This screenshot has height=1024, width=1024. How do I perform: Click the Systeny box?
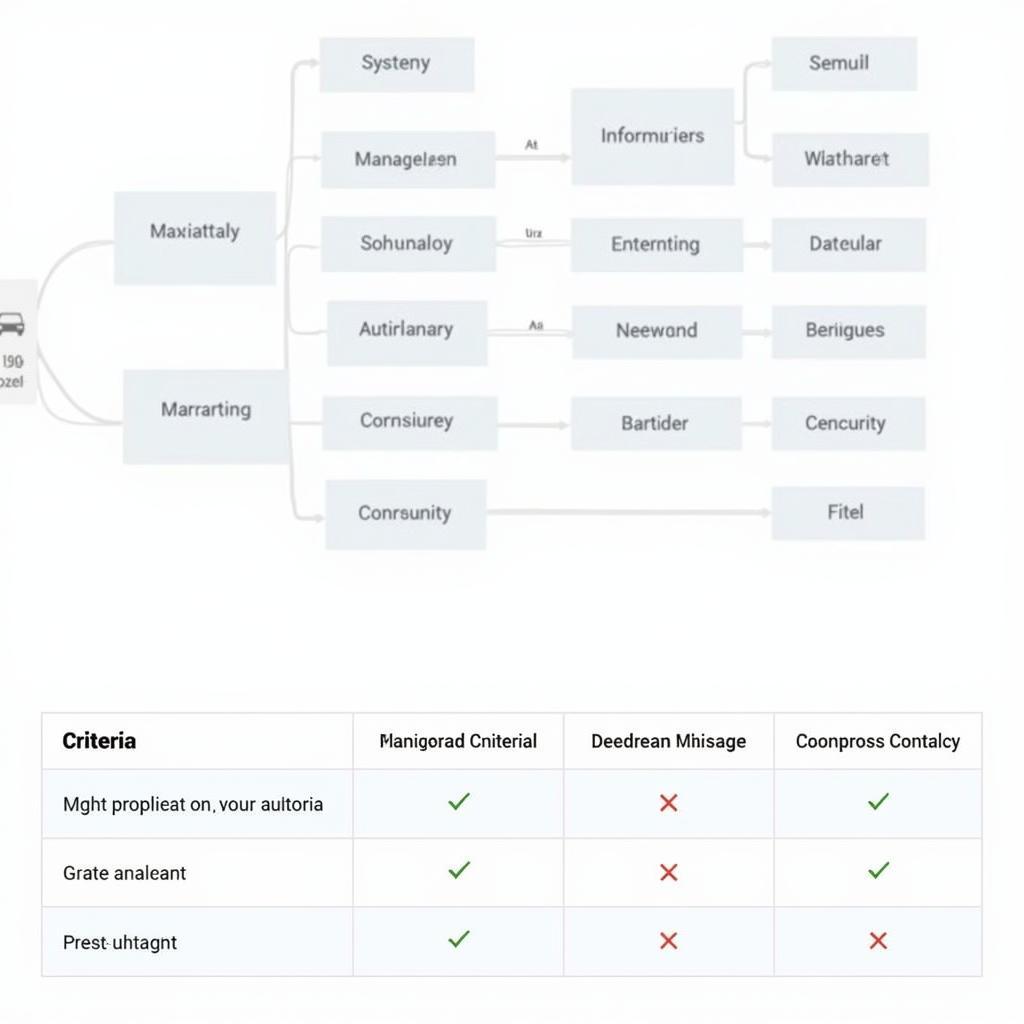click(396, 64)
